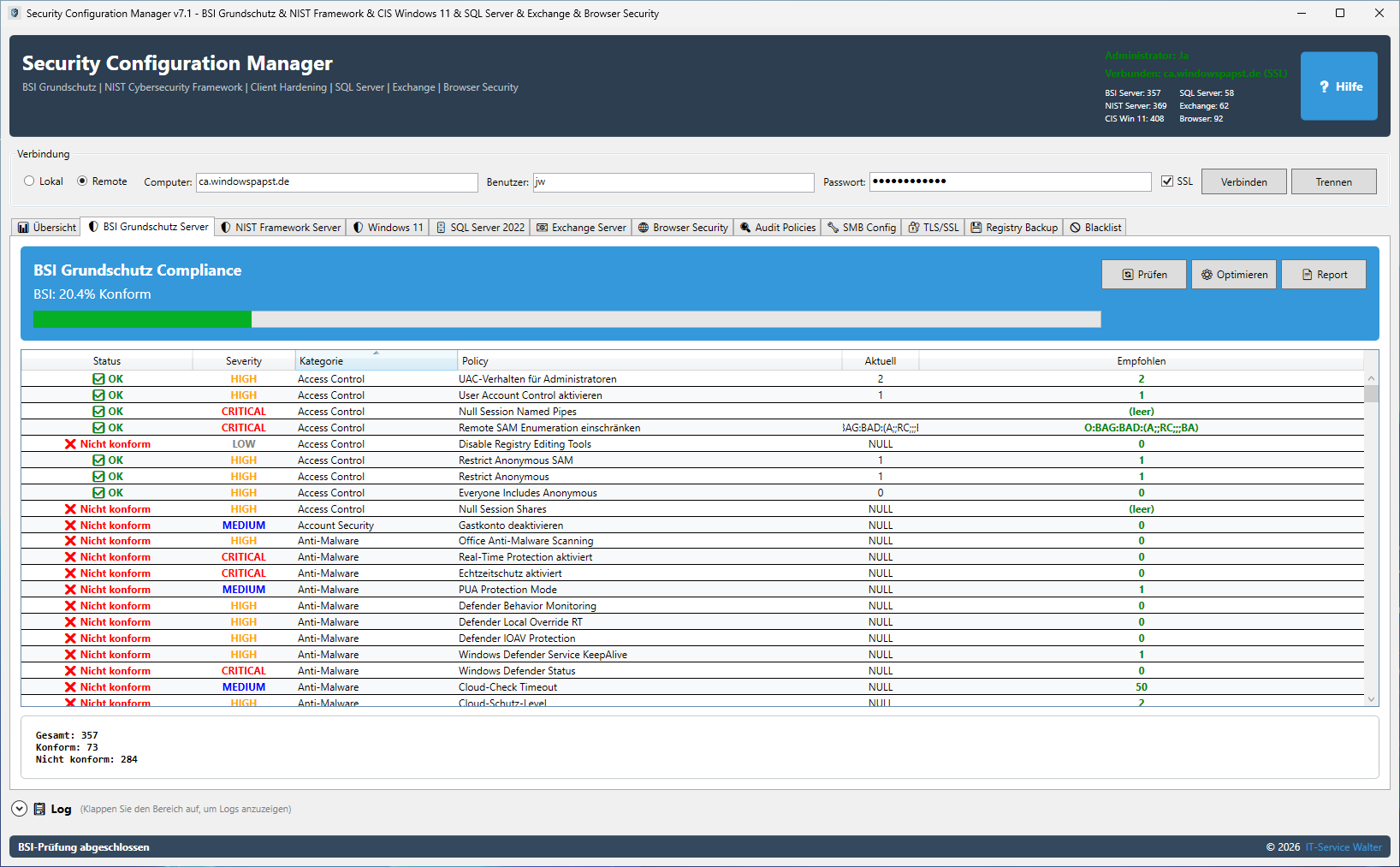Click the BSI compliance progress bar
Screen dimensions: 1400x867
pyautogui.click(x=567, y=319)
